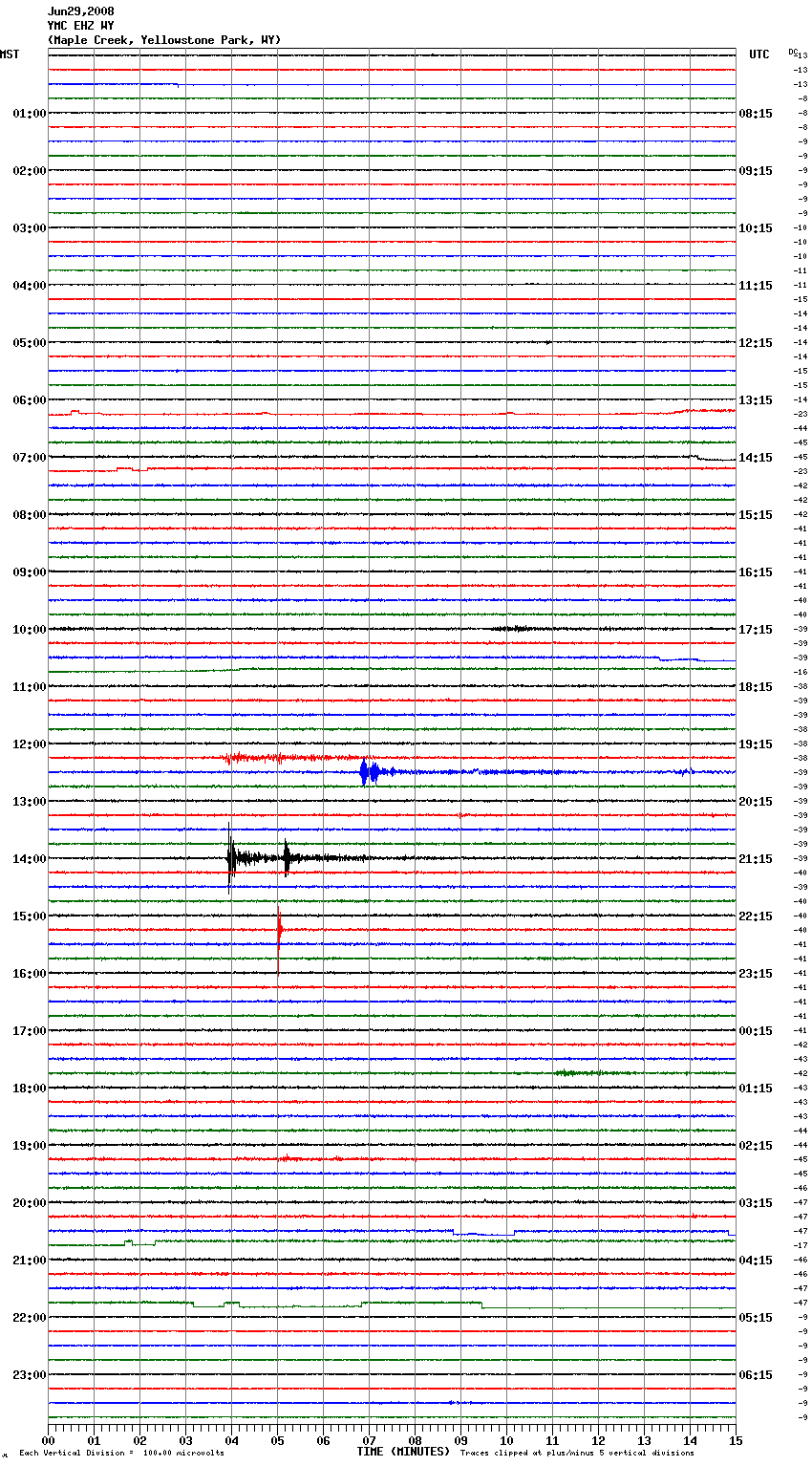
Task: Select the station code 'YMC EHZ WY'
Action: click(80, 26)
